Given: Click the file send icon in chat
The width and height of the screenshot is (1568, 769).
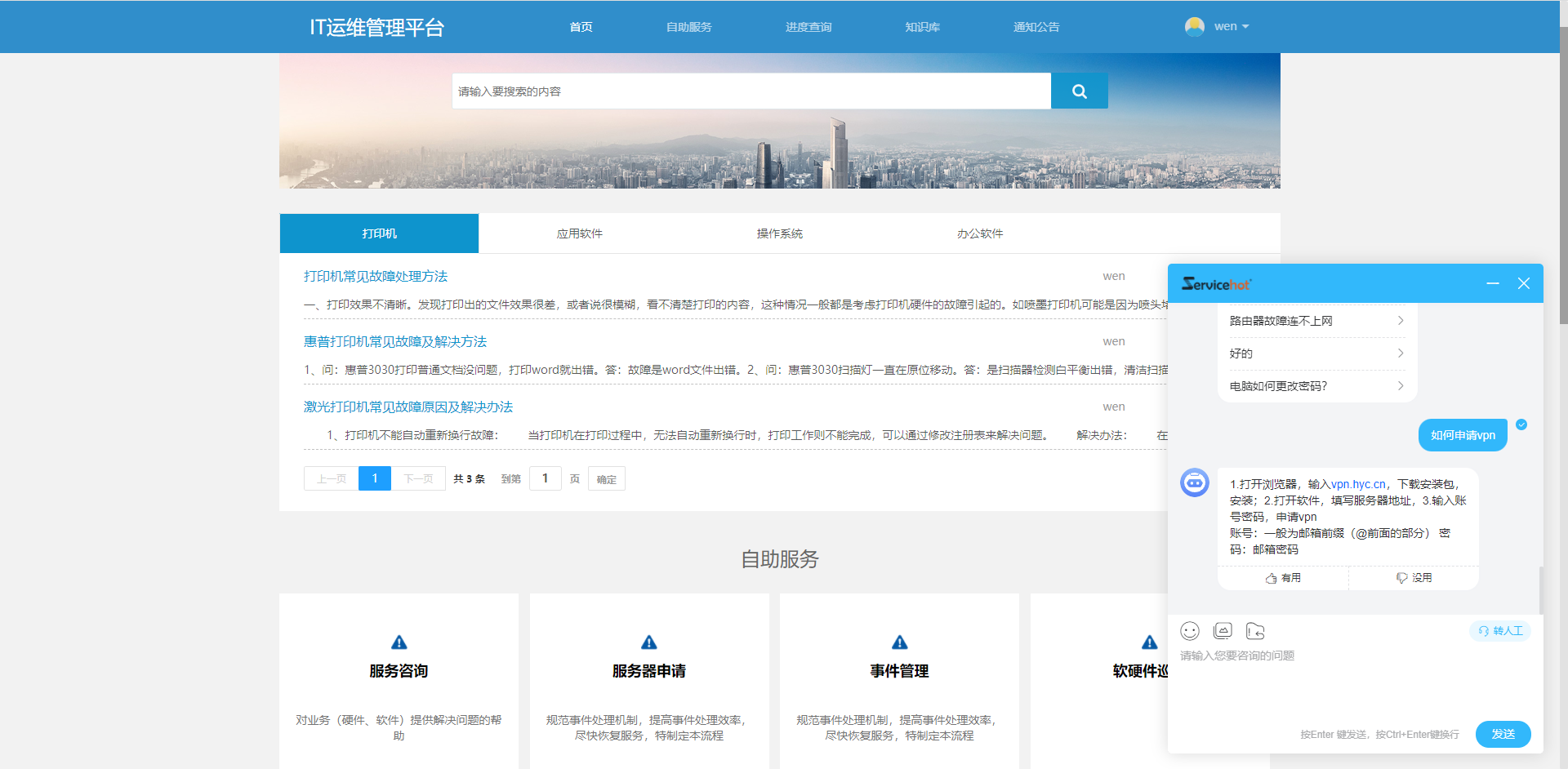Looking at the screenshot, I should (1255, 631).
